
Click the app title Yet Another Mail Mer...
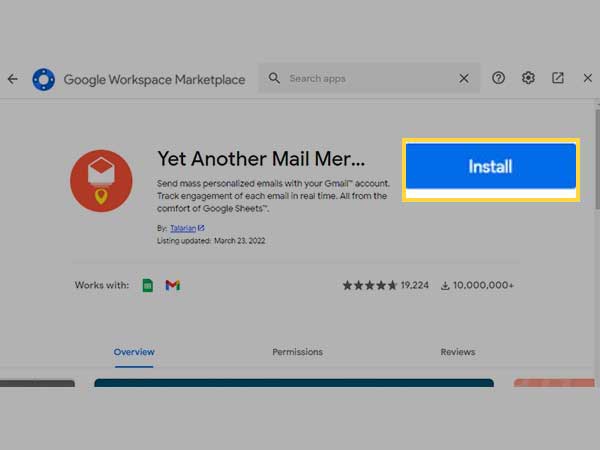click(x=261, y=159)
